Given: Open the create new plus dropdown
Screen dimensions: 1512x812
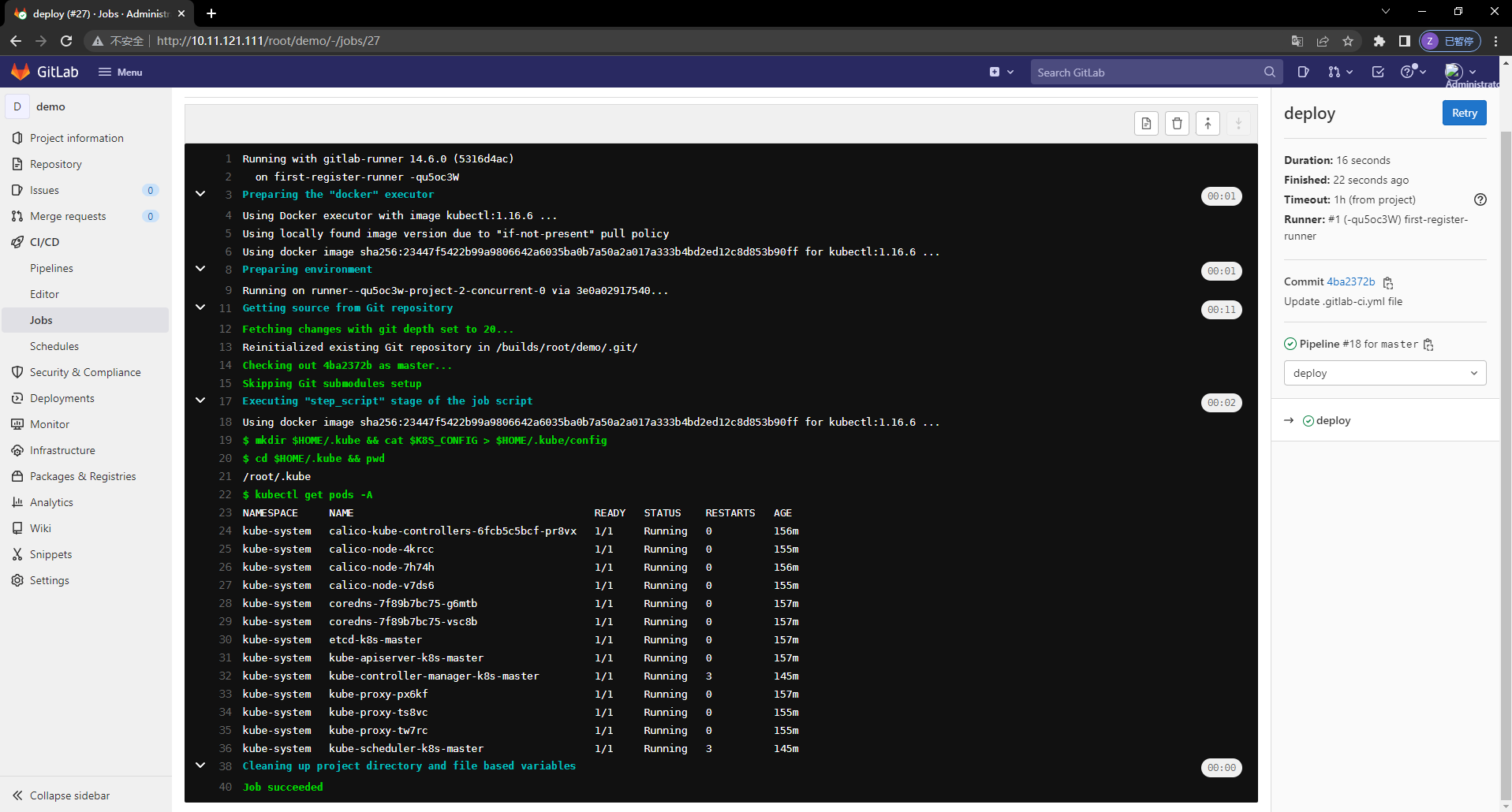Looking at the screenshot, I should click(1001, 72).
